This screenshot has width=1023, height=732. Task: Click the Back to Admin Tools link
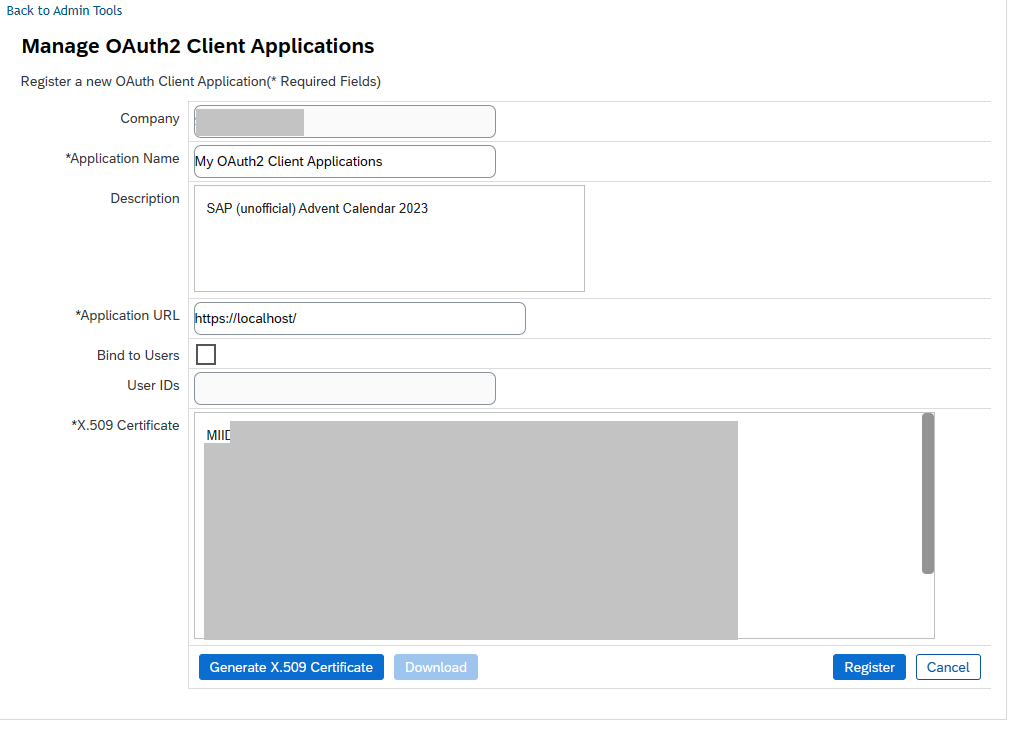[x=65, y=11]
